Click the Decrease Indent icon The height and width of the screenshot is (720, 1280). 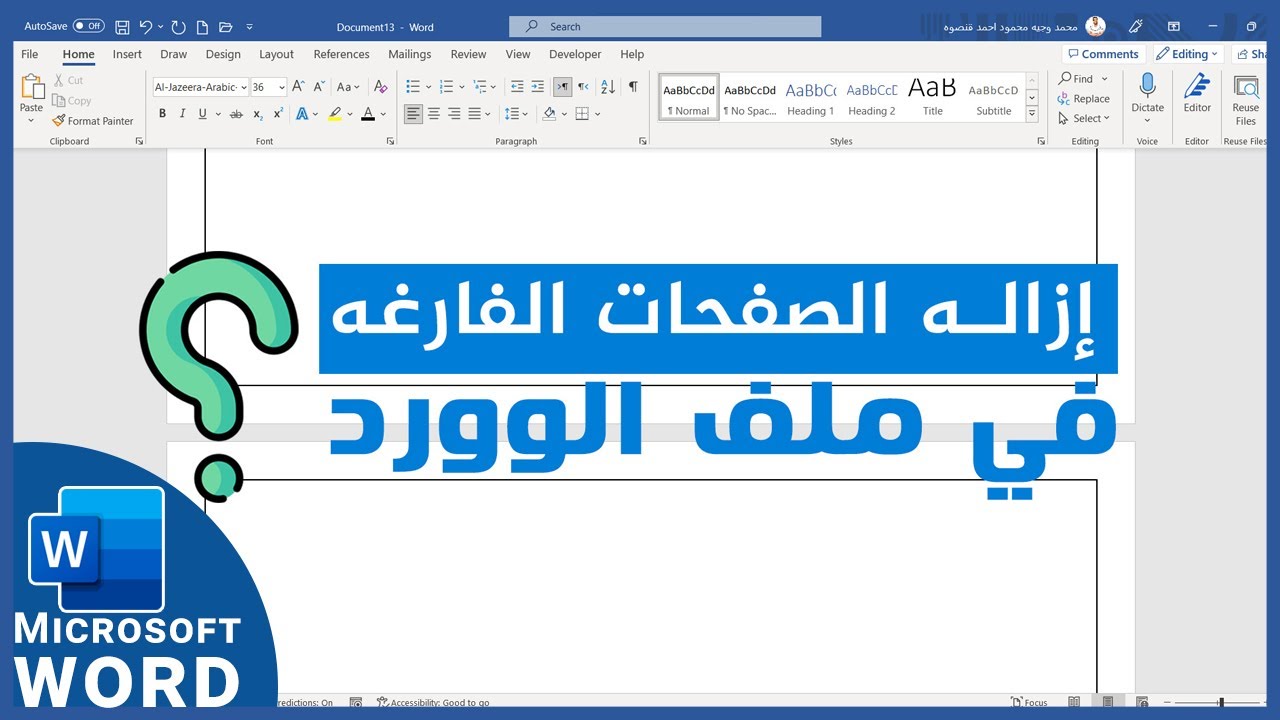point(517,87)
